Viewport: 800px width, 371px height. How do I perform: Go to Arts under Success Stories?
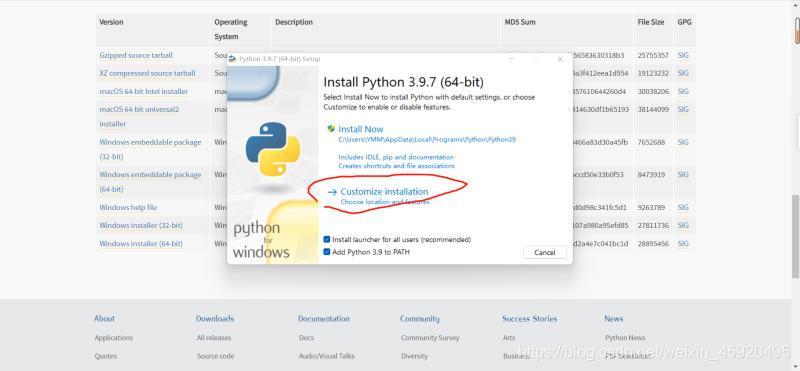509,338
